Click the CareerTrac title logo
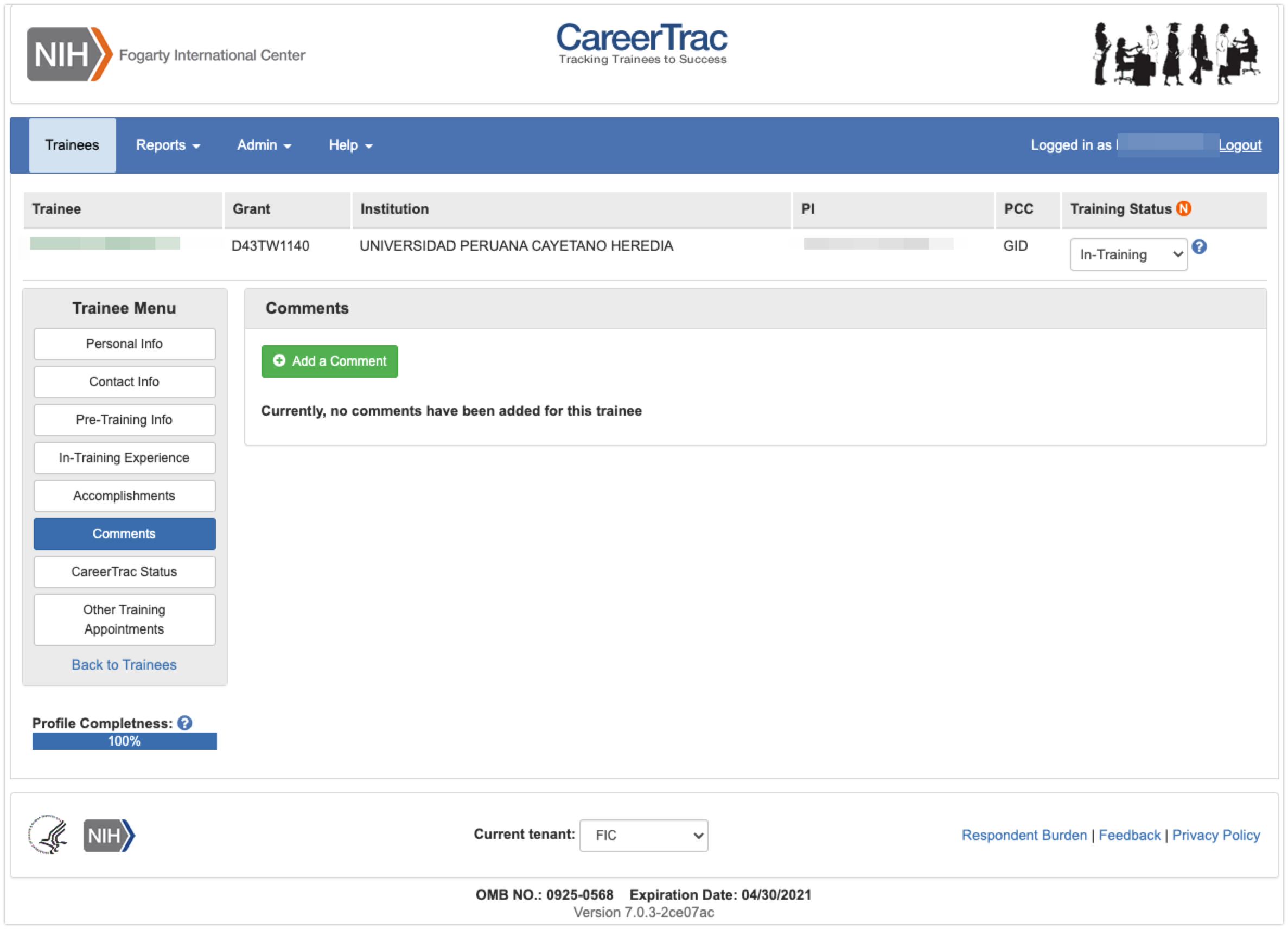This screenshot has width=1288, height=929. (641, 44)
